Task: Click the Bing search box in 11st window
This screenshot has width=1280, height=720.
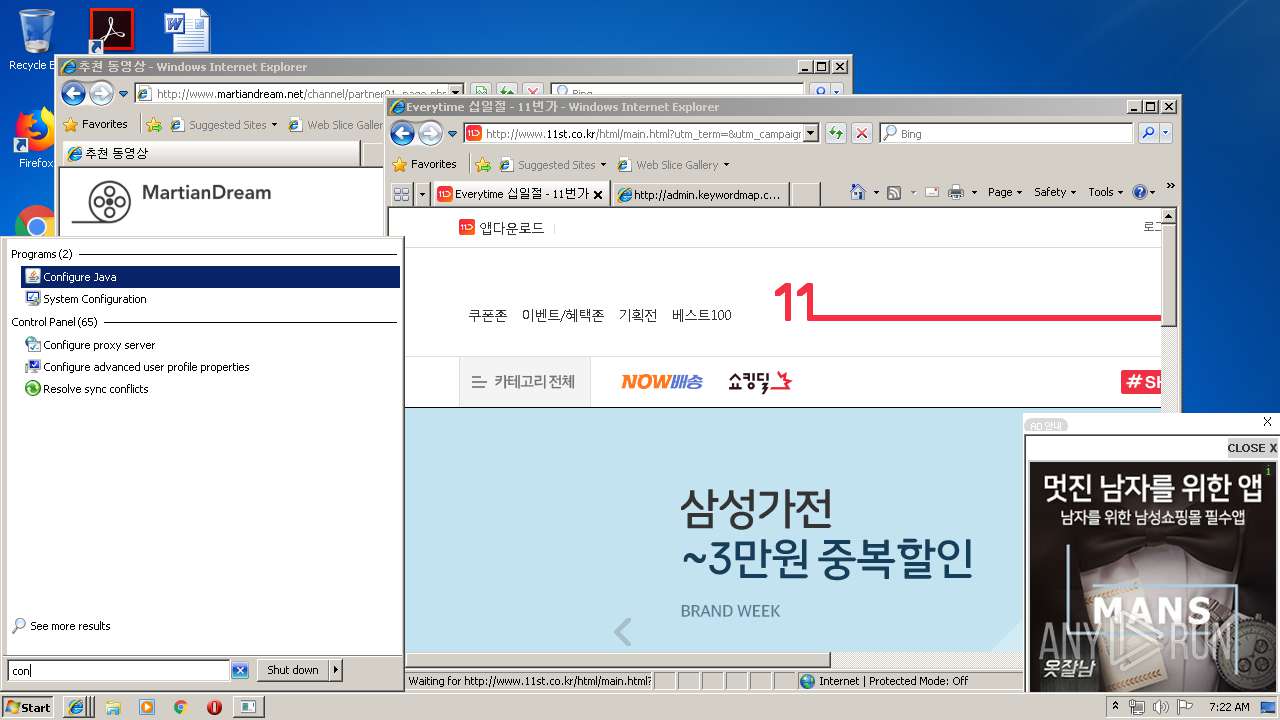Action: [1006, 133]
